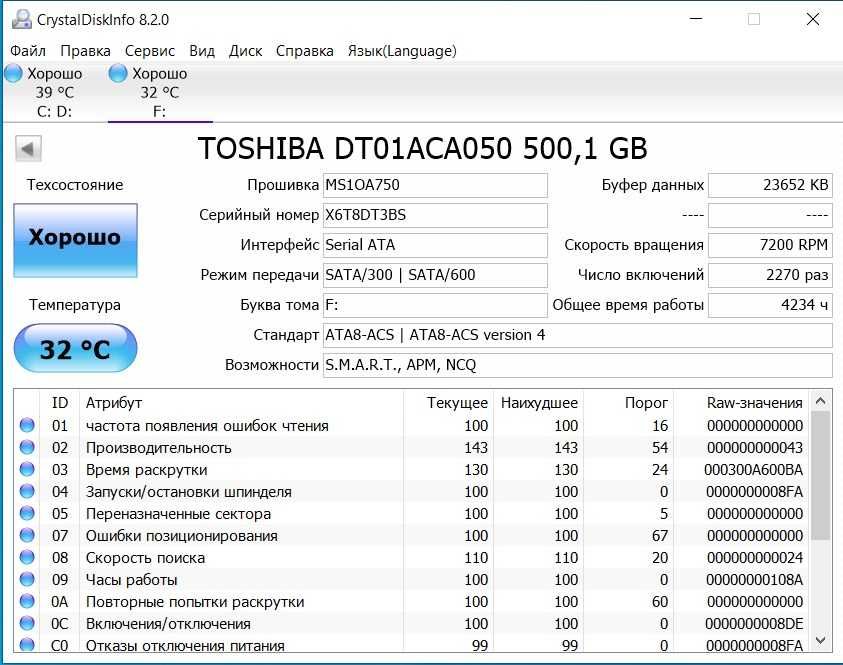Click the status dot for Переназначенные сектора

[27, 513]
